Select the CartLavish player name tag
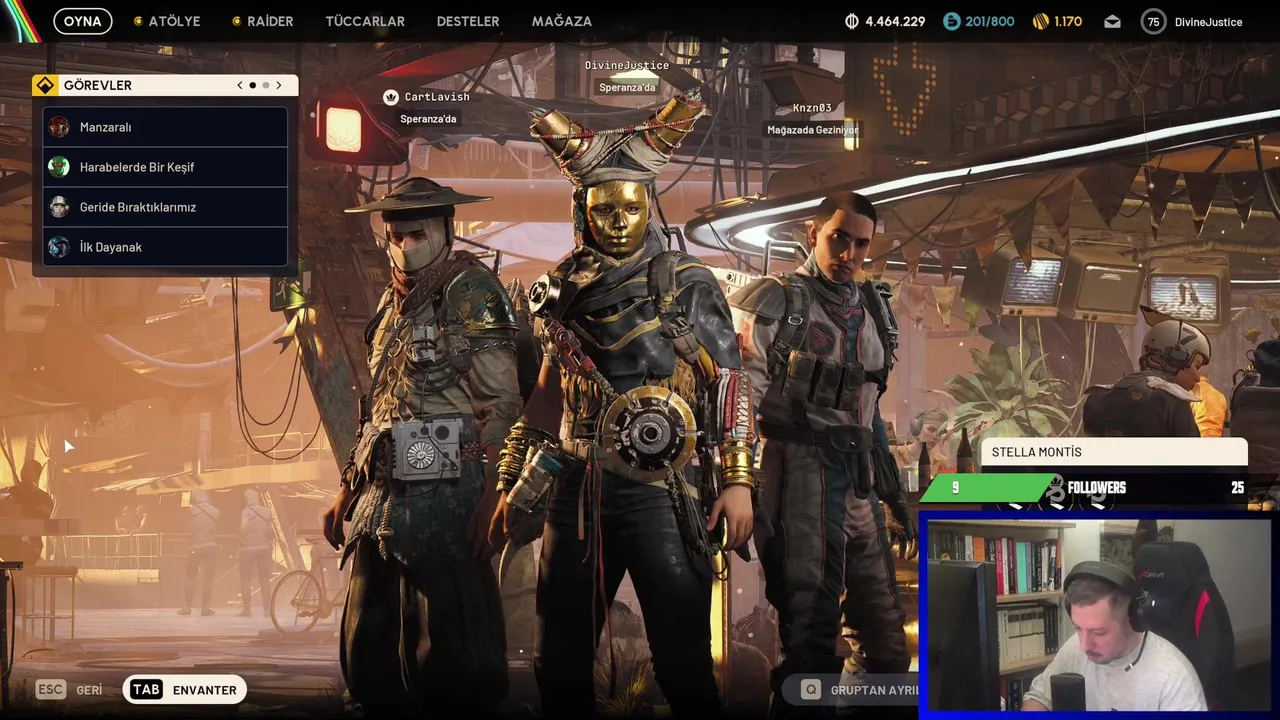 pos(437,97)
